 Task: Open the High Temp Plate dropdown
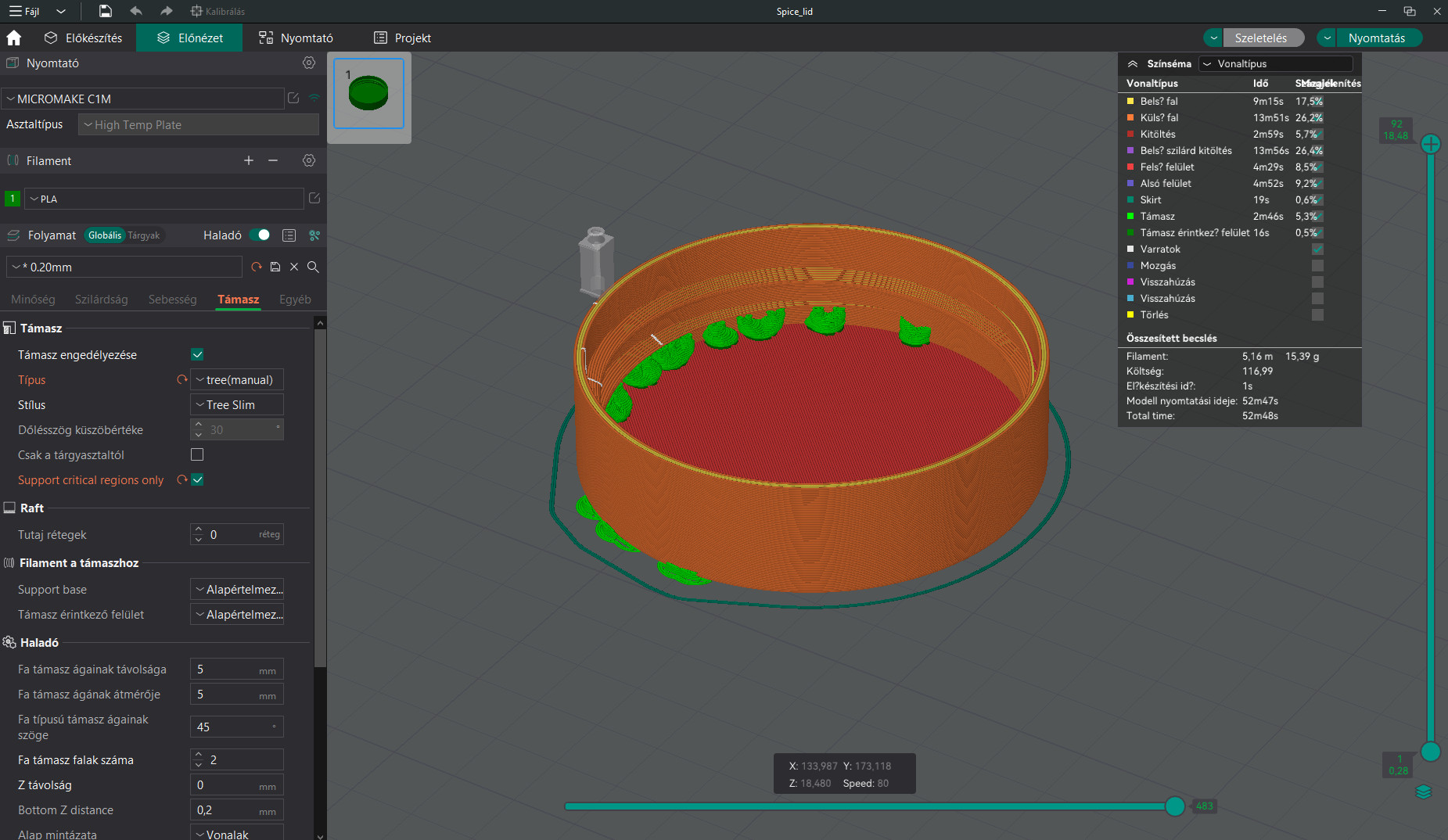[x=198, y=124]
